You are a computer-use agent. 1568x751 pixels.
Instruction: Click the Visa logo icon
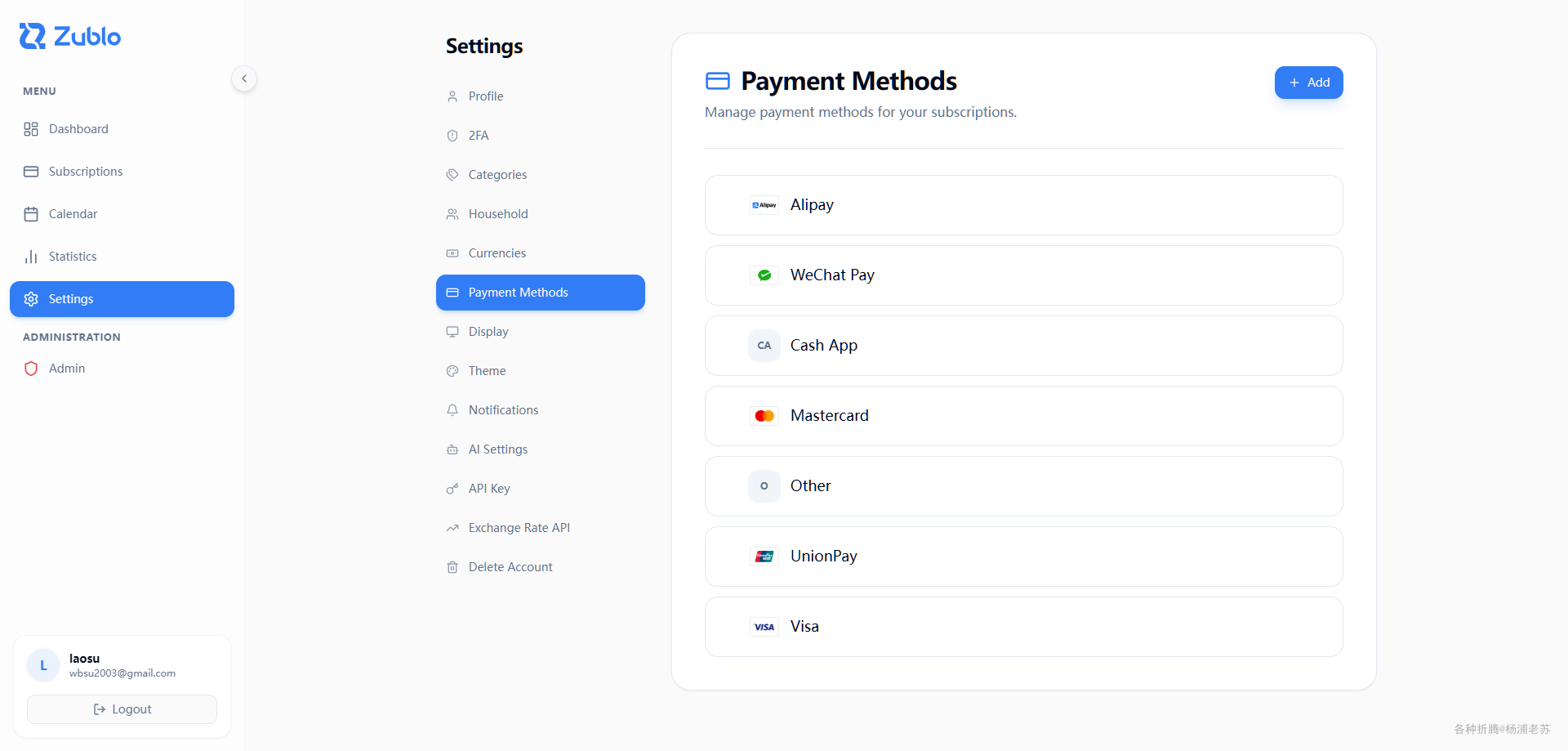(764, 627)
